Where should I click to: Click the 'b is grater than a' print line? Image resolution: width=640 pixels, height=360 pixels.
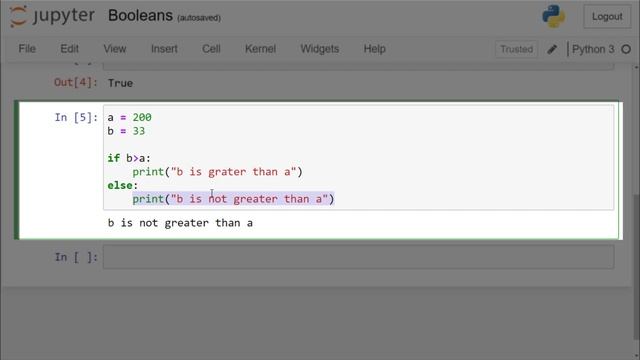click(x=218, y=172)
